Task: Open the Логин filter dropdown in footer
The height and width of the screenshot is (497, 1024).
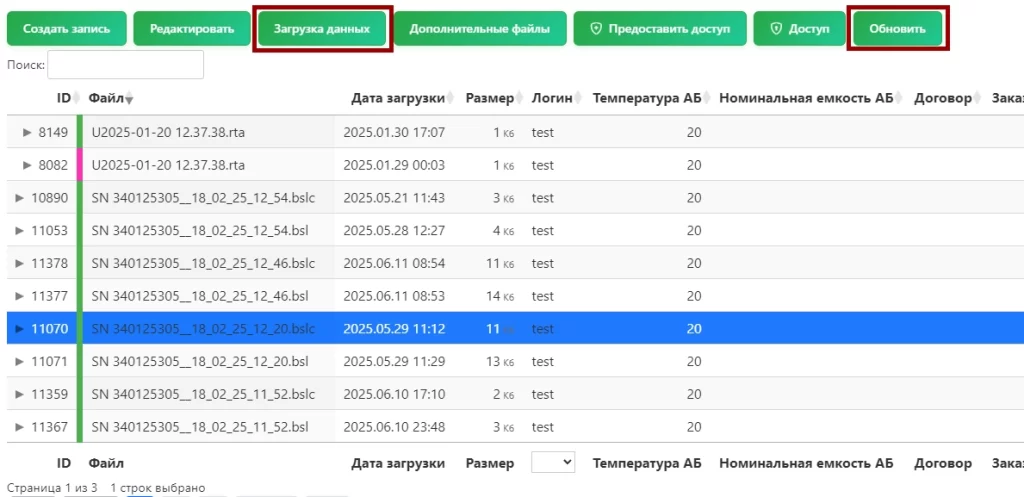Action: [553, 462]
